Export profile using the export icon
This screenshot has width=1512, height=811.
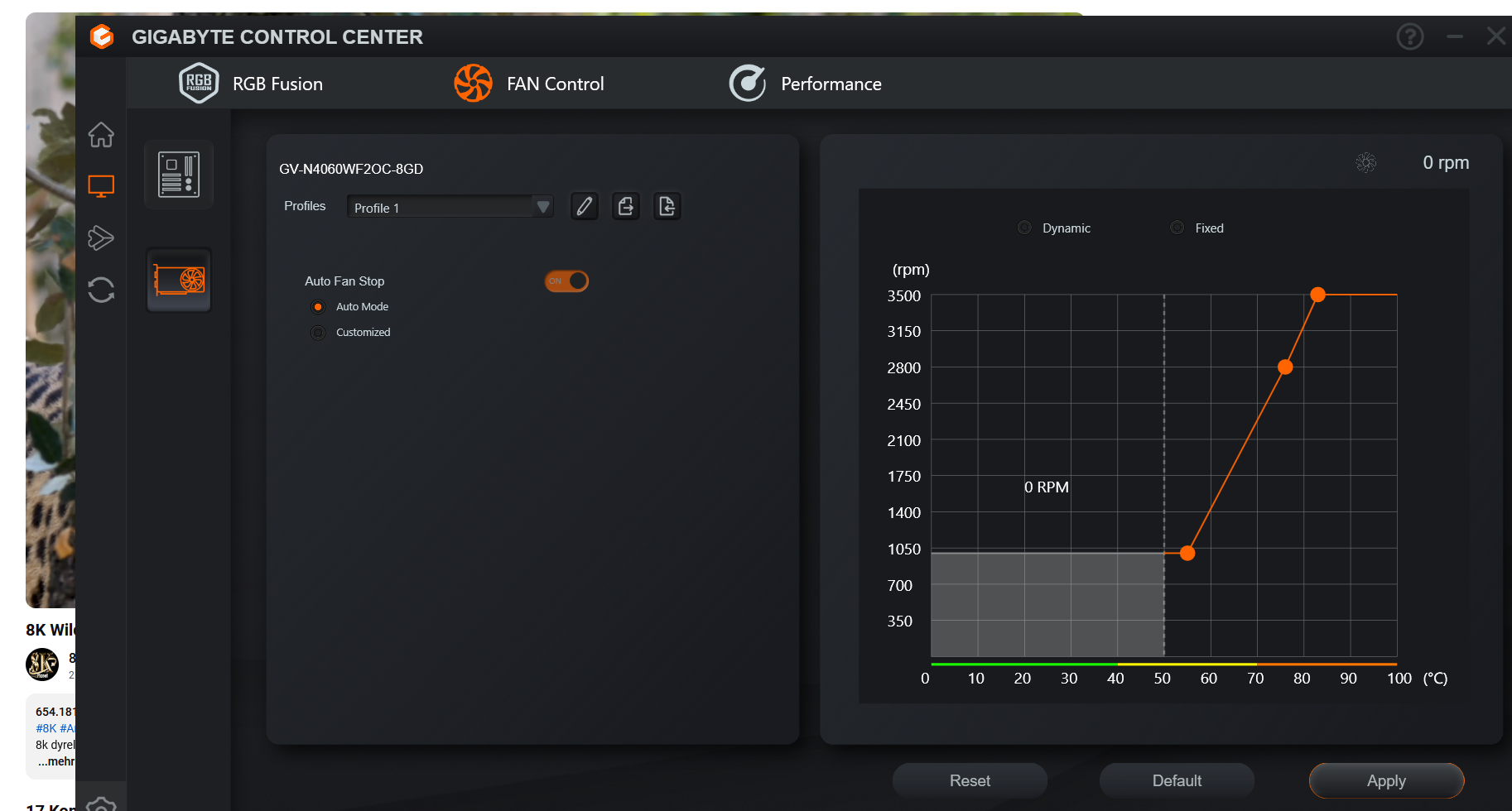point(626,206)
